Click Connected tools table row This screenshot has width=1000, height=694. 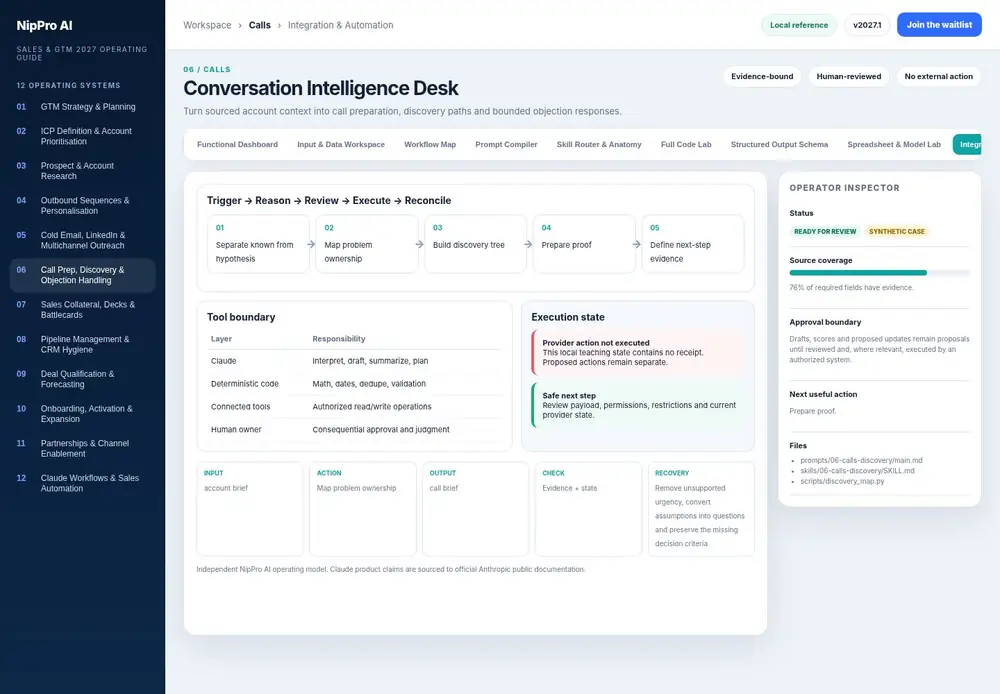[x=354, y=407]
